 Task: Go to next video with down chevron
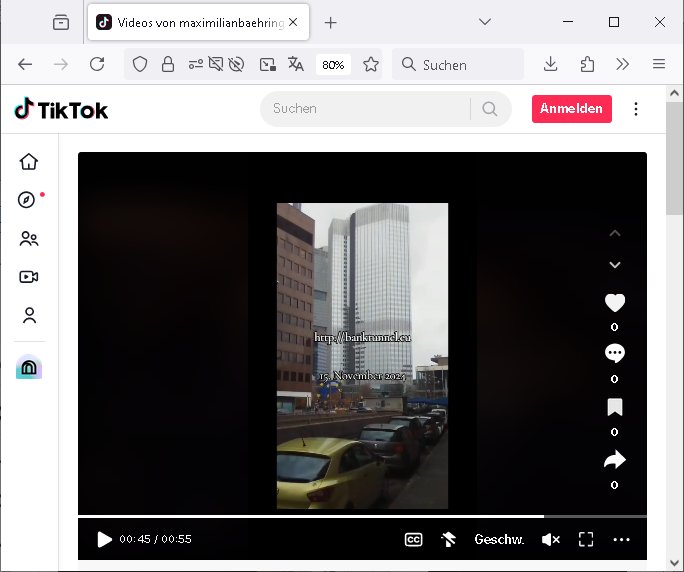(615, 265)
